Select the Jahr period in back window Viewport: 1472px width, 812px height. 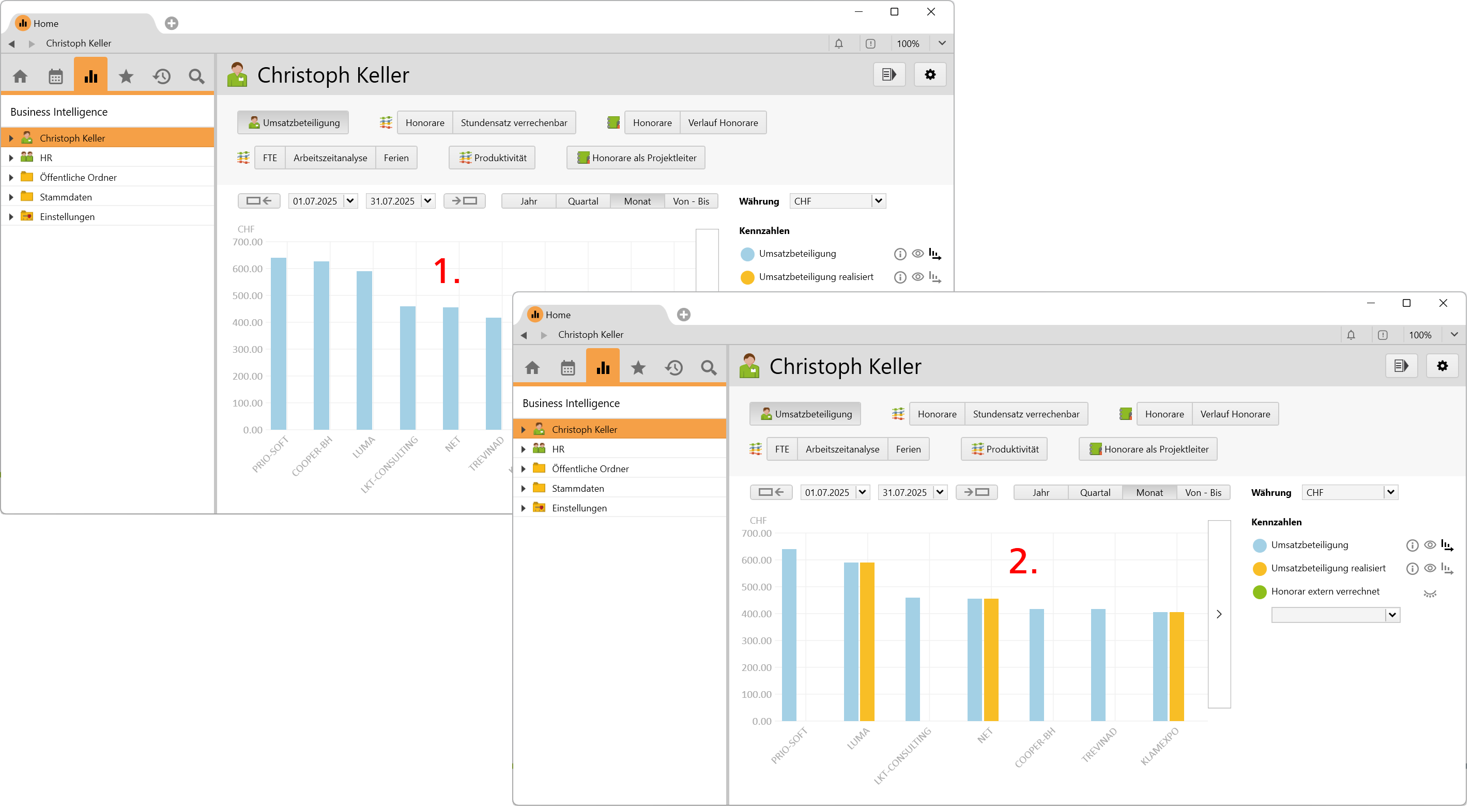pyautogui.click(x=528, y=201)
